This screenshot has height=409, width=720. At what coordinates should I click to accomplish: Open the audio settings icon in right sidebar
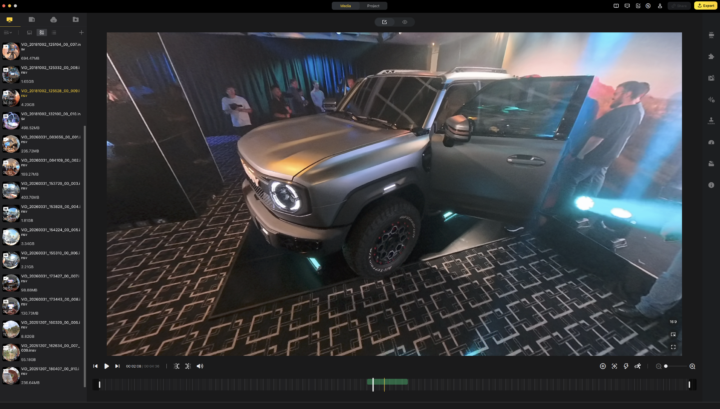tap(711, 100)
